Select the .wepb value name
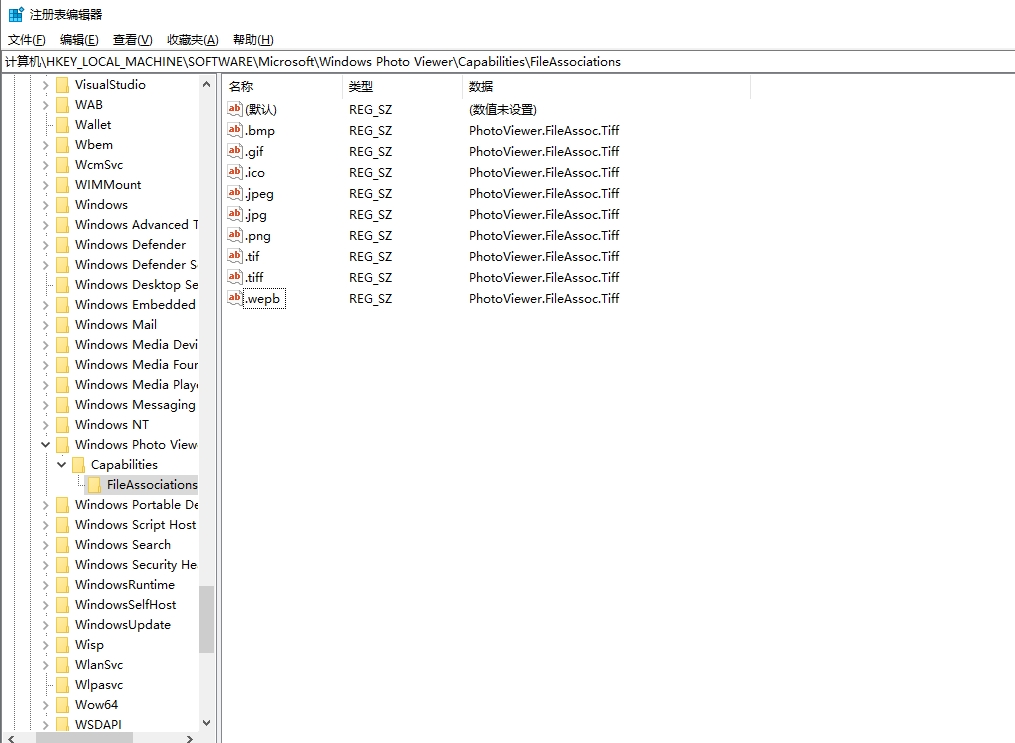1015x743 pixels. pos(263,298)
